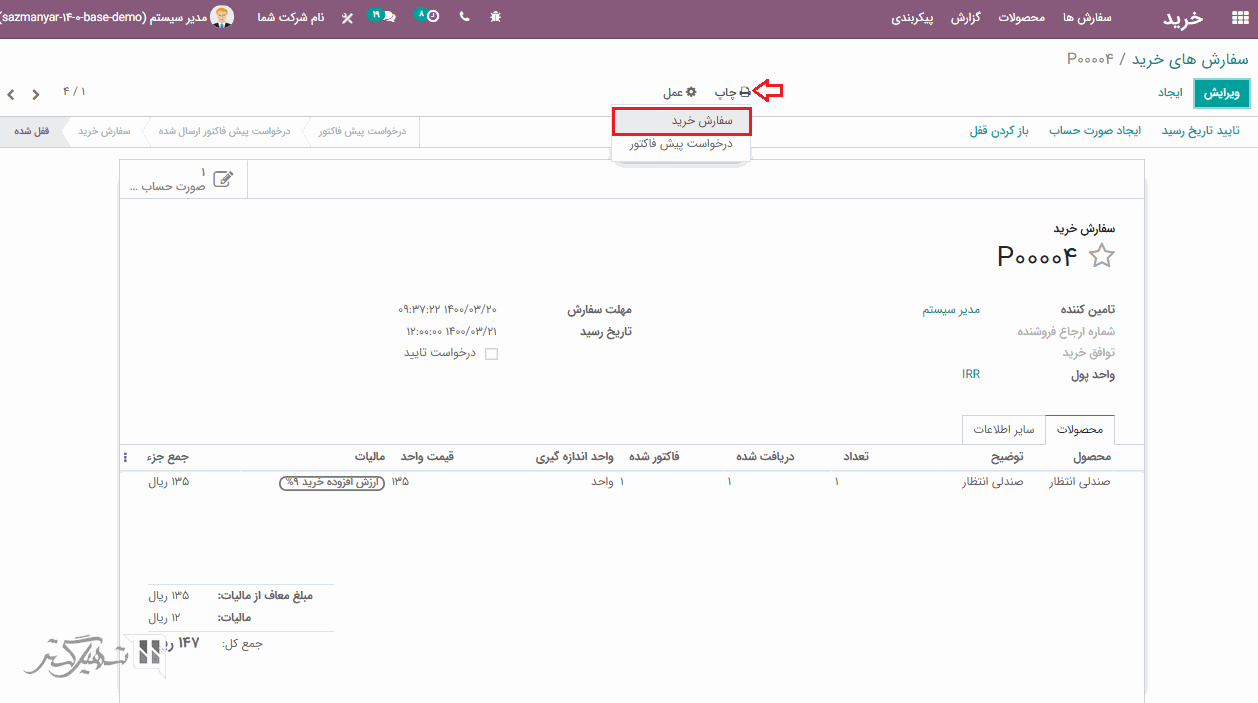The image size is (1258, 703).
Task: Click the debug bug icon
Action: pos(496,18)
